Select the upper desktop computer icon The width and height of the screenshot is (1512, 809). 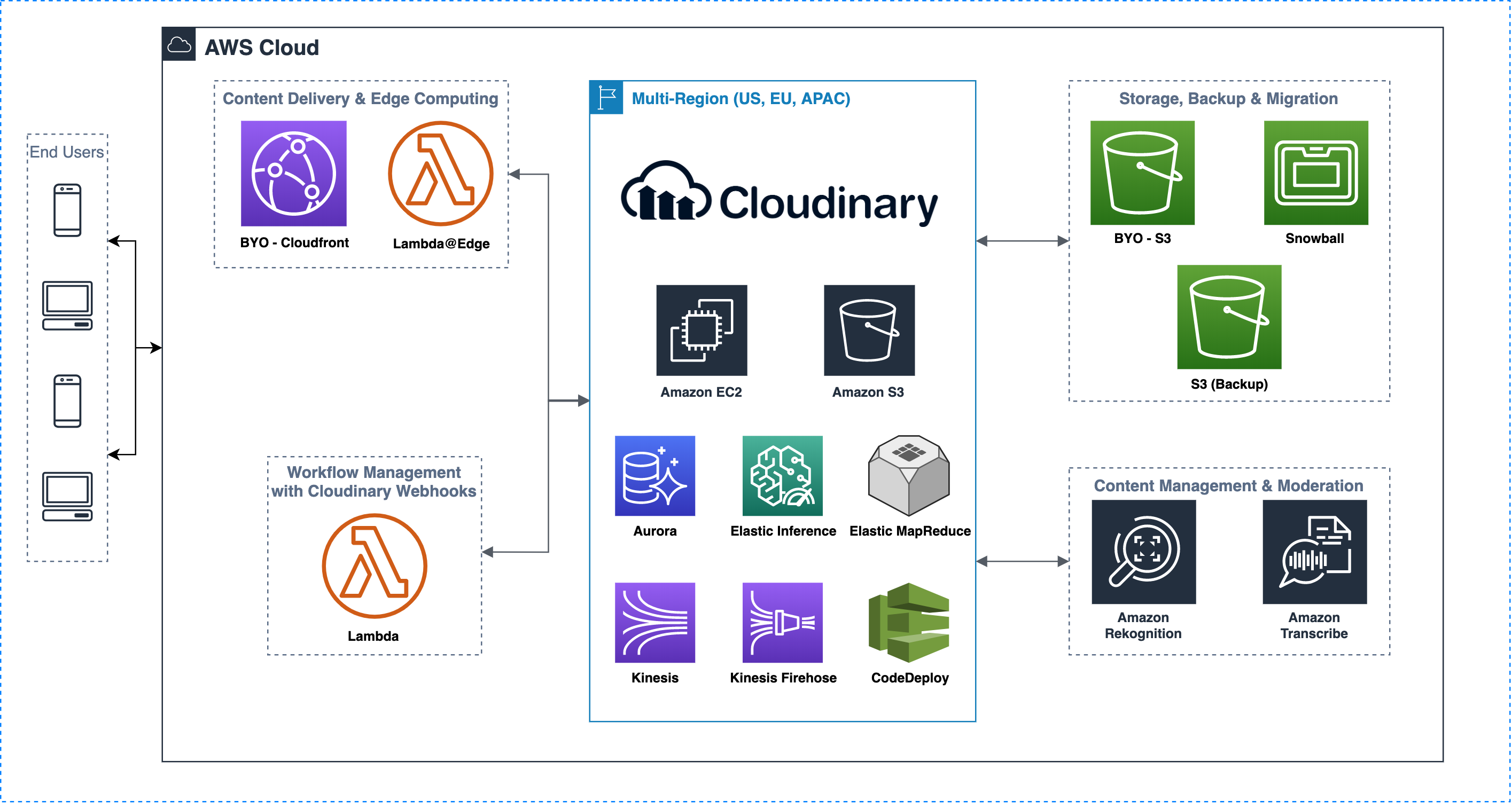[x=67, y=305]
